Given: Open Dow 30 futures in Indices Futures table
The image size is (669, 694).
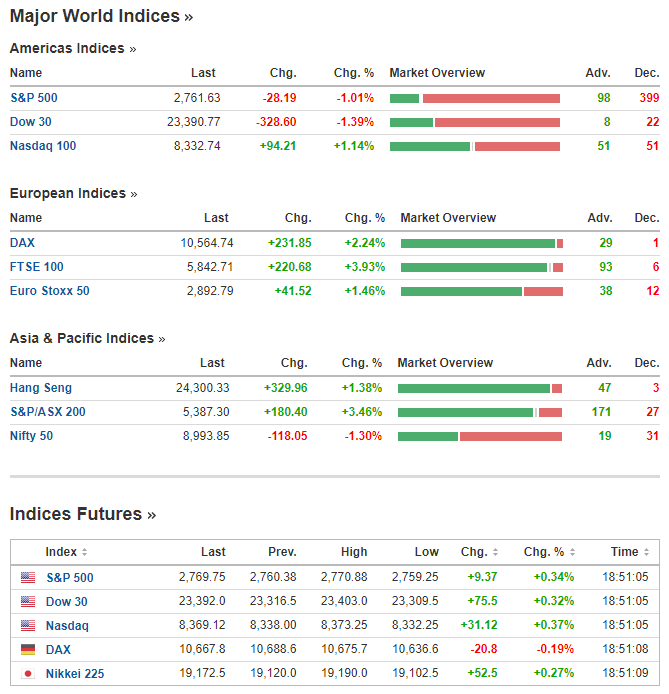Looking at the screenshot, I should 67,601.
